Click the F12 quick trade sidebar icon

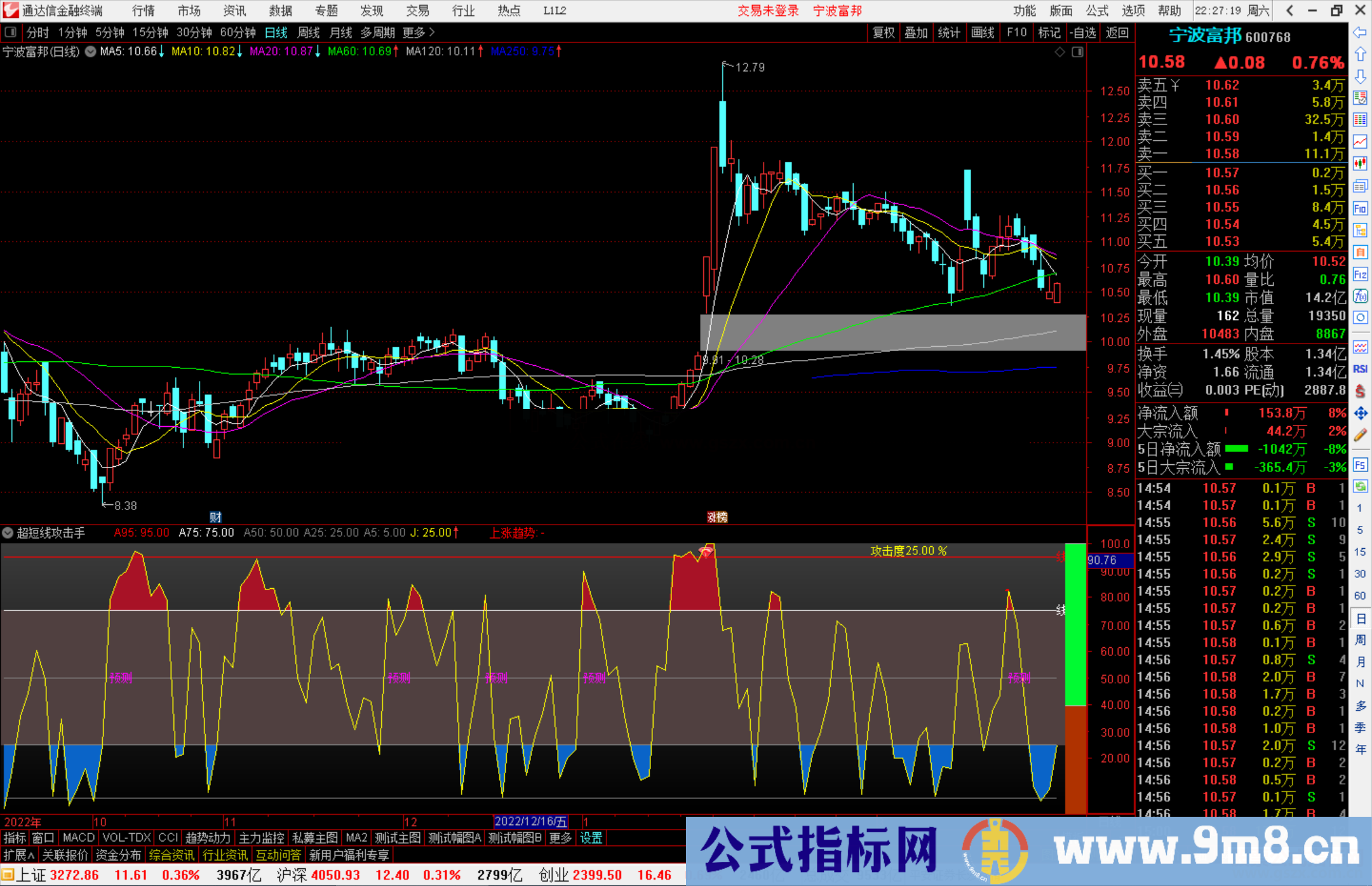click(x=1361, y=274)
